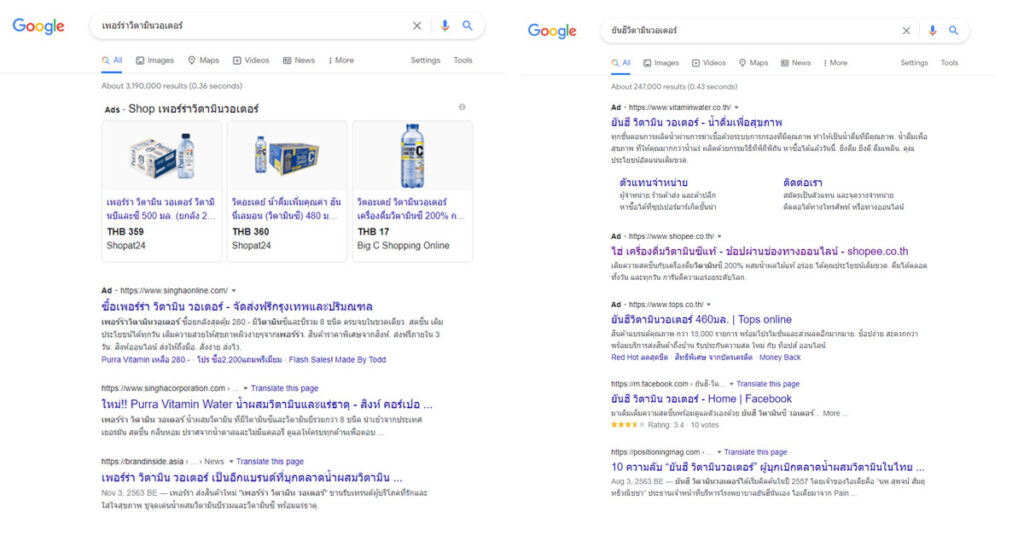The width and height of the screenshot is (1024, 541).
Task: Open the Videos tab in the left results
Action: pyautogui.click(x=251, y=60)
